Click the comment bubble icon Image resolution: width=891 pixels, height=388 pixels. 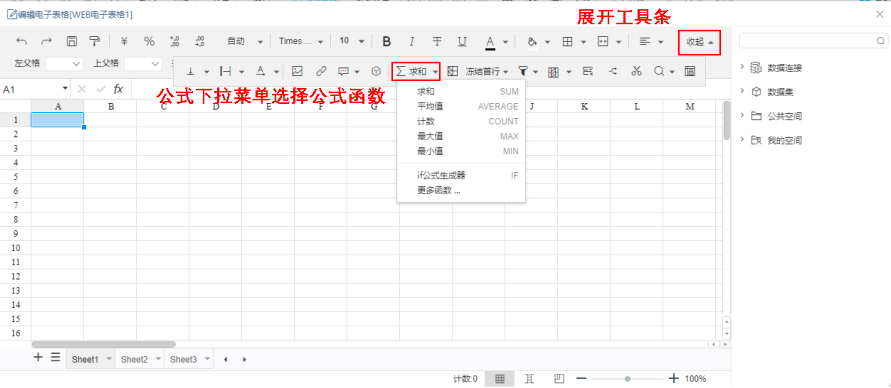click(x=343, y=72)
